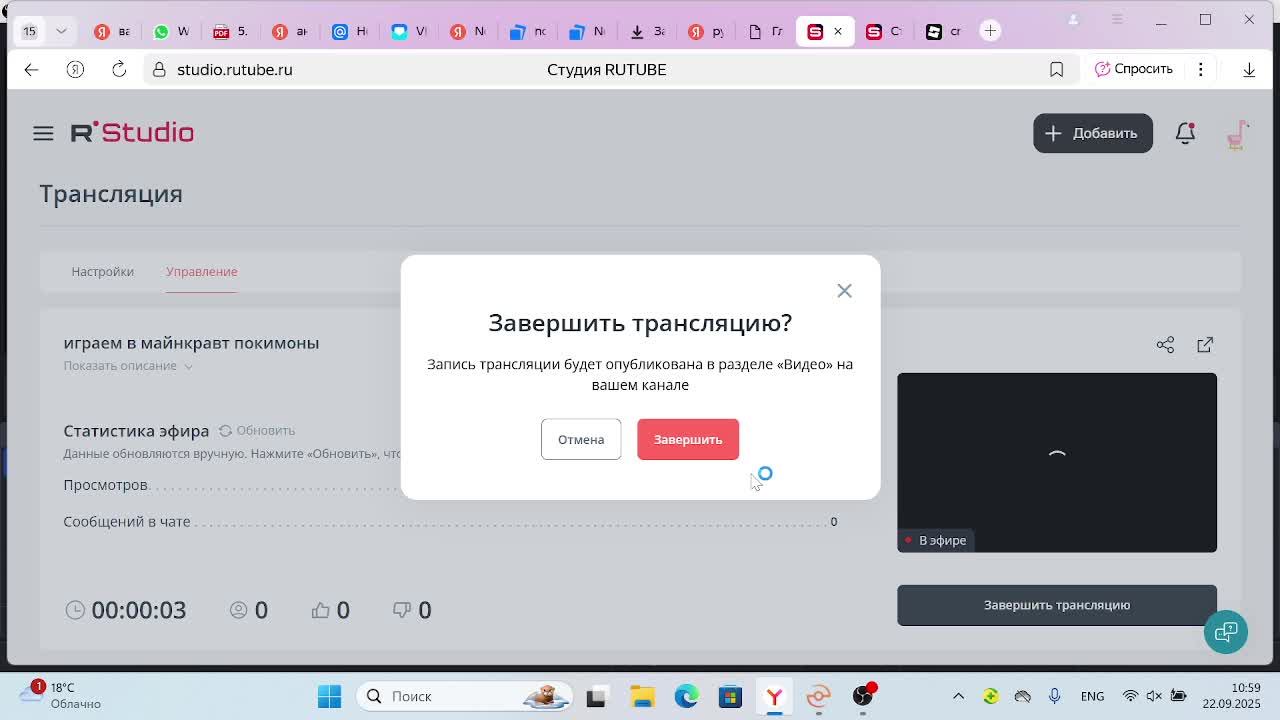Open a new browser tab
Image resolution: width=1280 pixels, height=720 pixels.
tap(990, 31)
